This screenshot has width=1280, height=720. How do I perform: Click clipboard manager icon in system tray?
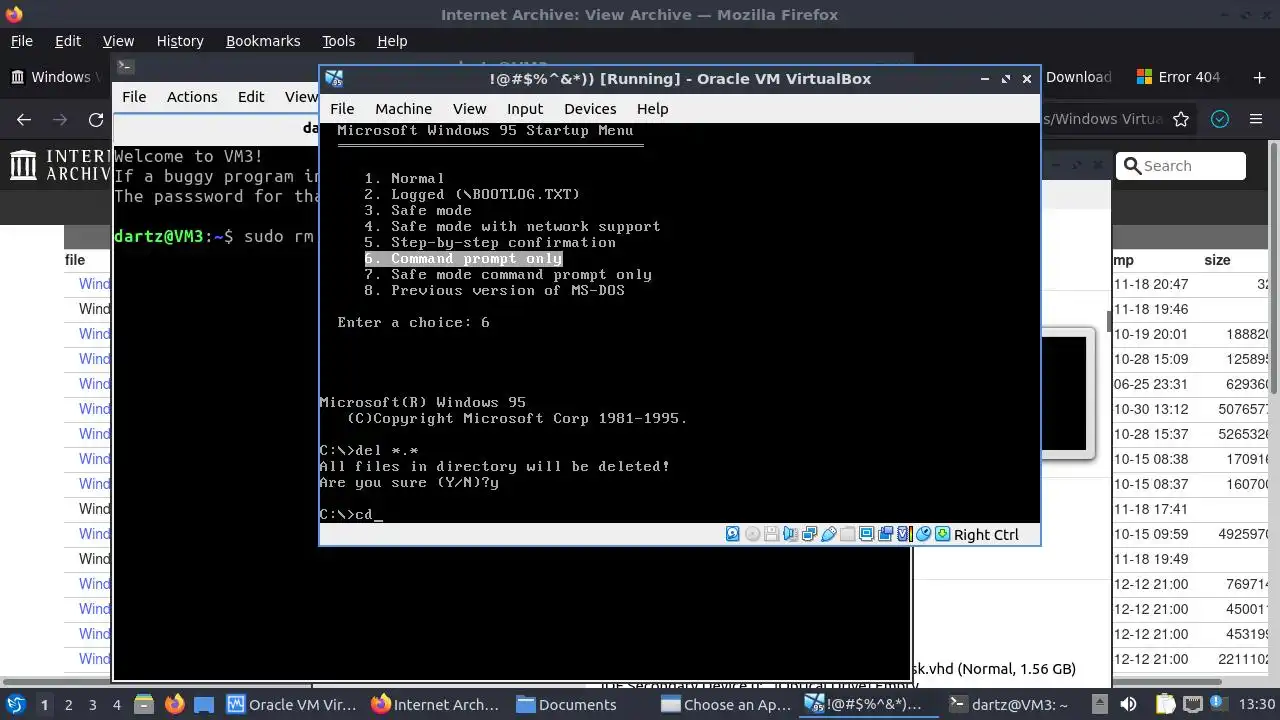tap(1165, 705)
